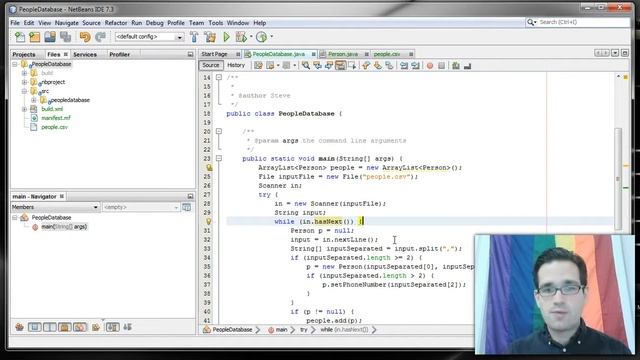Switch to the Projects tab

pos(24,54)
